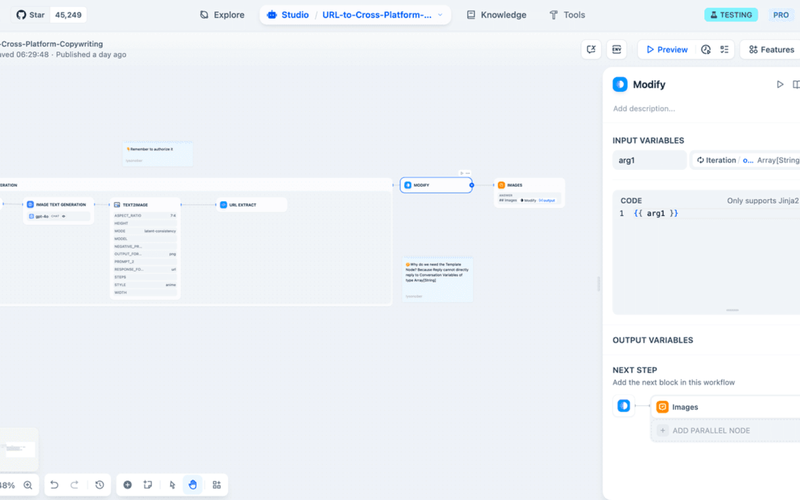Click the OUTPUT VARIABLES section header
Viewport: 800px width, 500px height.
click(x=653, y=340)
